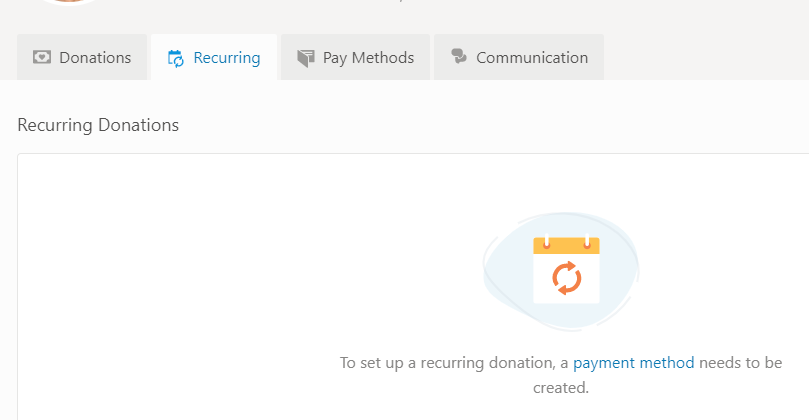The image size is (809, 420).
Task: Click the empty tab bar right of Communication
Action: pyautogui.click(x=700, y=58)
